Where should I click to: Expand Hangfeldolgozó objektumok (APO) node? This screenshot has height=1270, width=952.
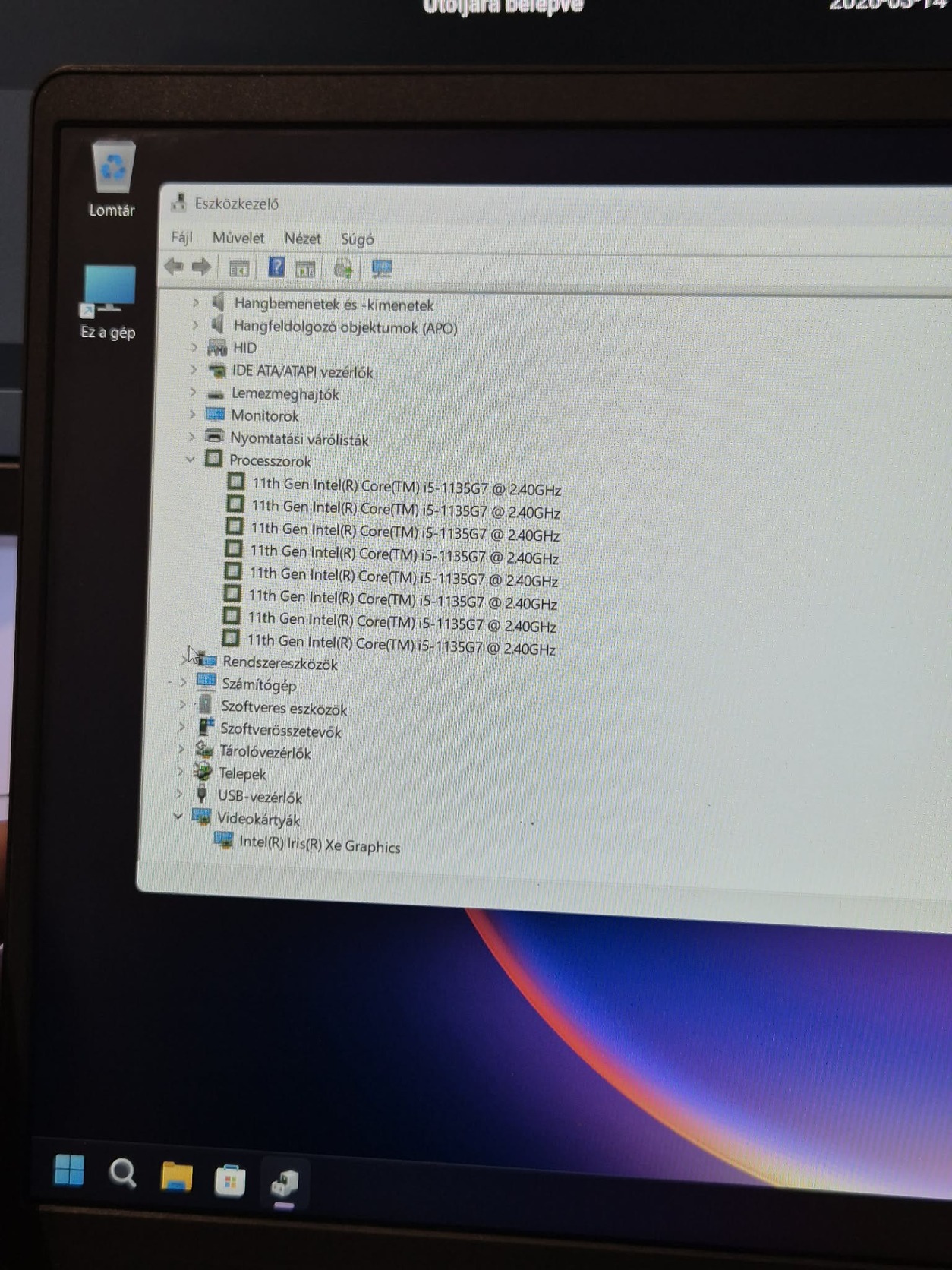(x=195, y=325)
